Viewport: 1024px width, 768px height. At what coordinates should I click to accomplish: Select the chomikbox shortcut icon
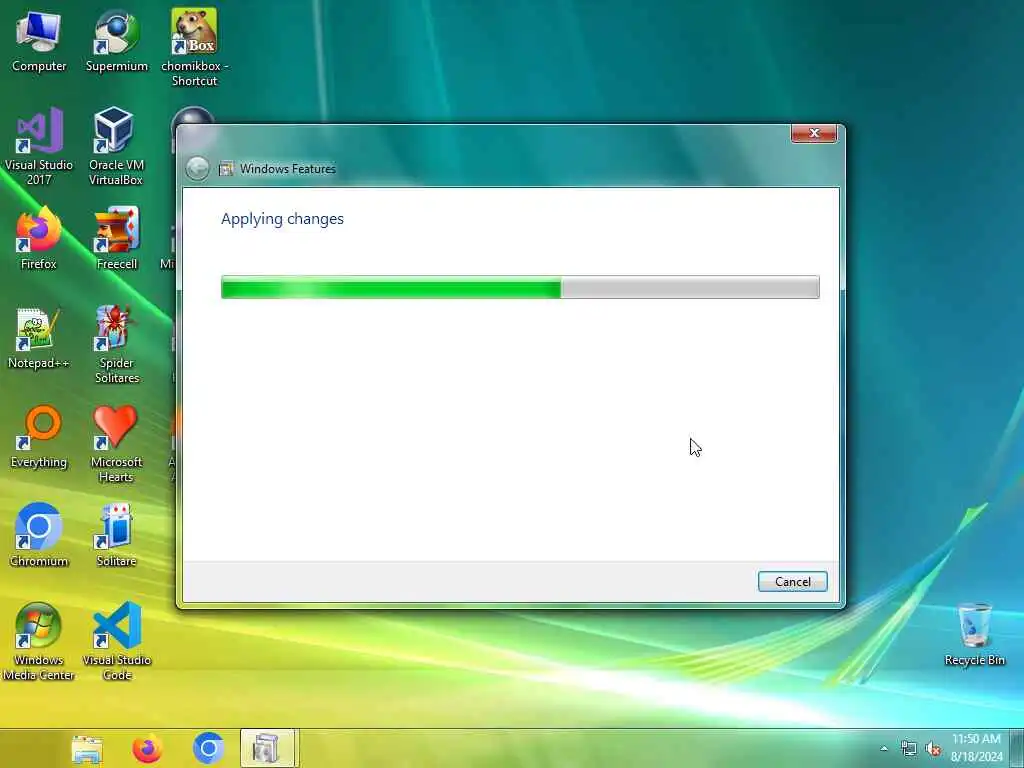tap(194, 47)
